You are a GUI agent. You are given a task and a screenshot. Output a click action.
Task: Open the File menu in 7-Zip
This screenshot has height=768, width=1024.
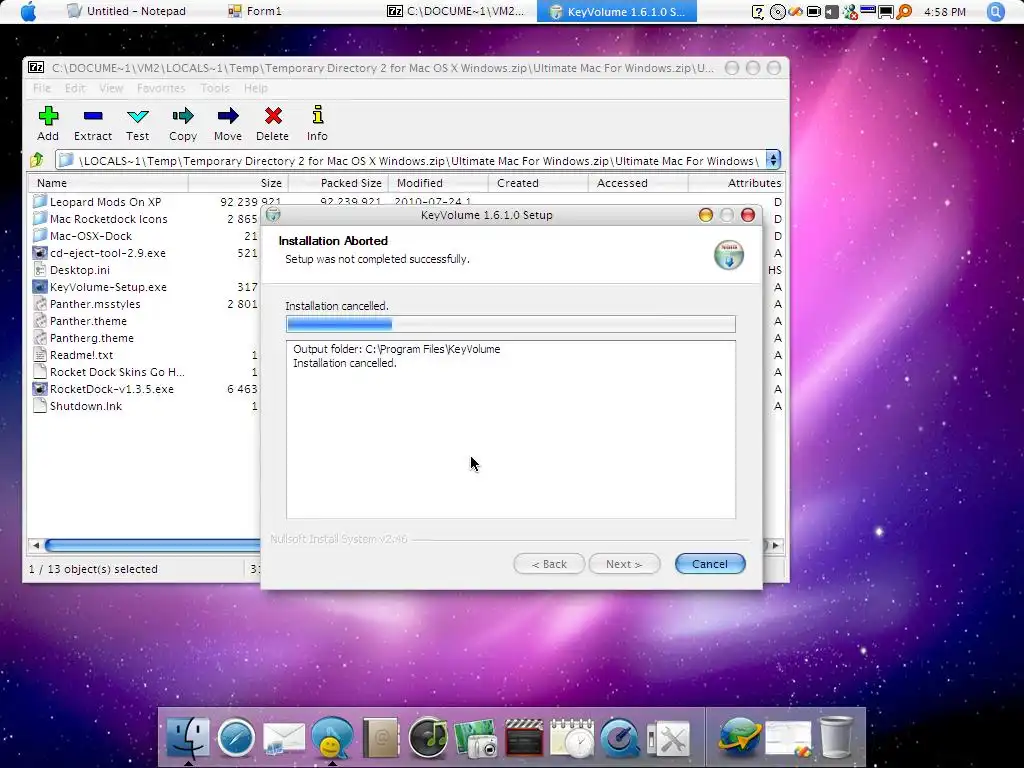click(42, 88)
